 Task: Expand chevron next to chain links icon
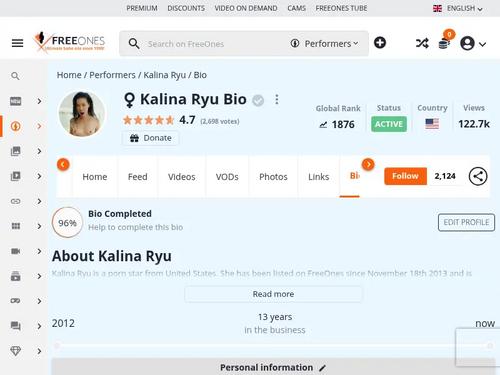(39, 201)
